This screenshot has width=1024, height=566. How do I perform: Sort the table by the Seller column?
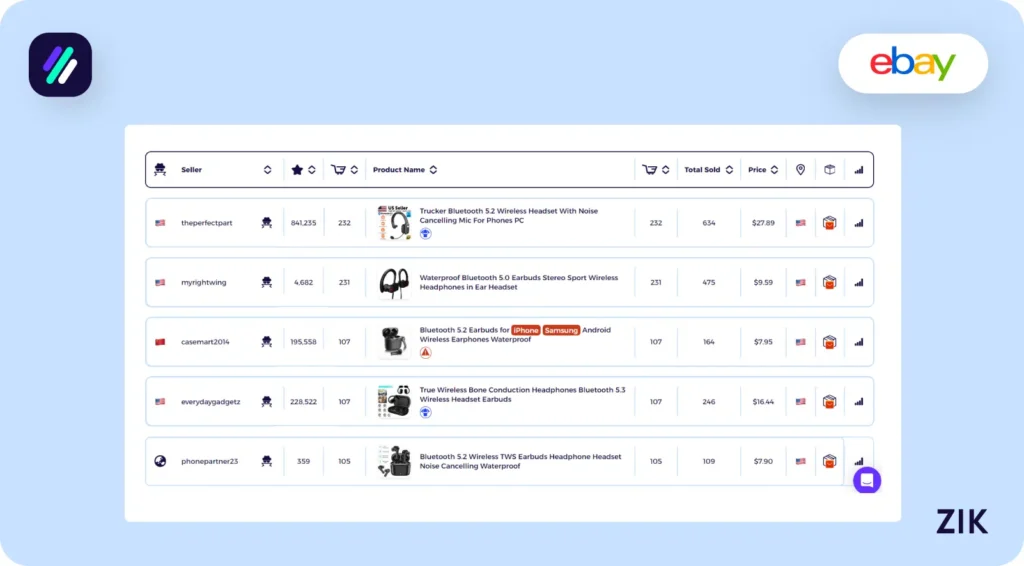(267, 170)
